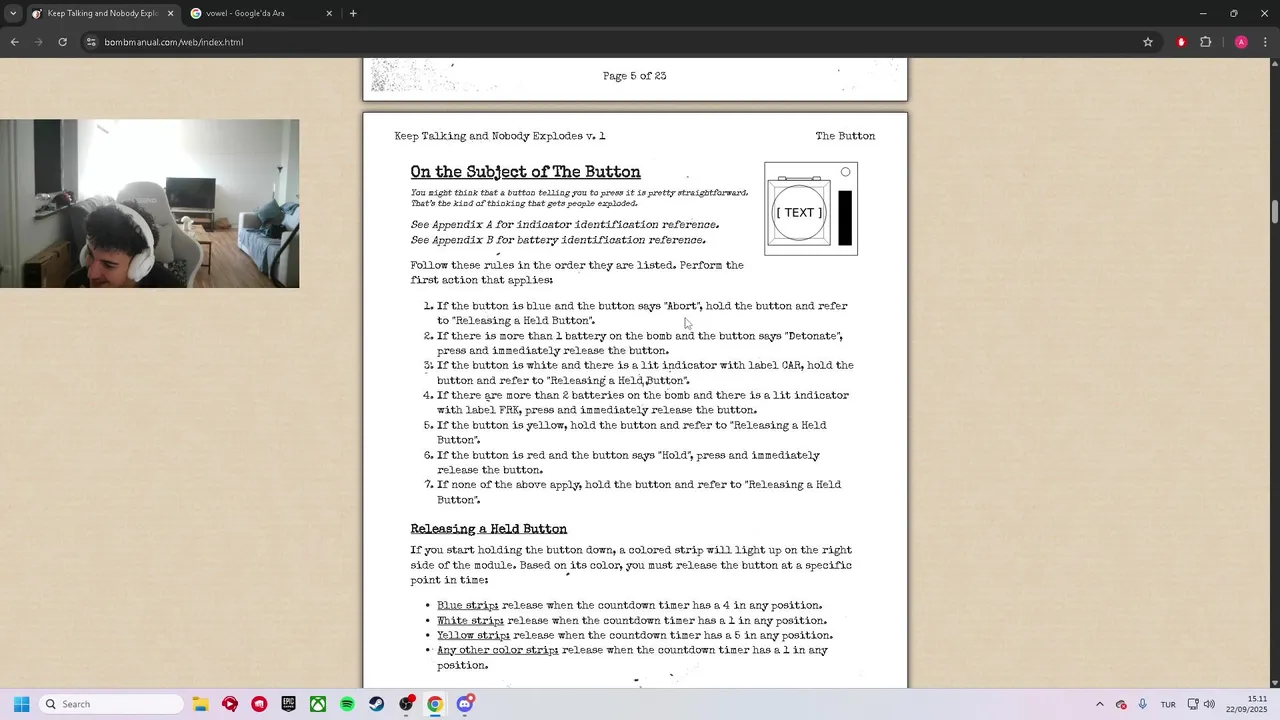Screen dimensions: 1280x720
Task: Open the volume speaker tray icon
Action: [1209, 704]
